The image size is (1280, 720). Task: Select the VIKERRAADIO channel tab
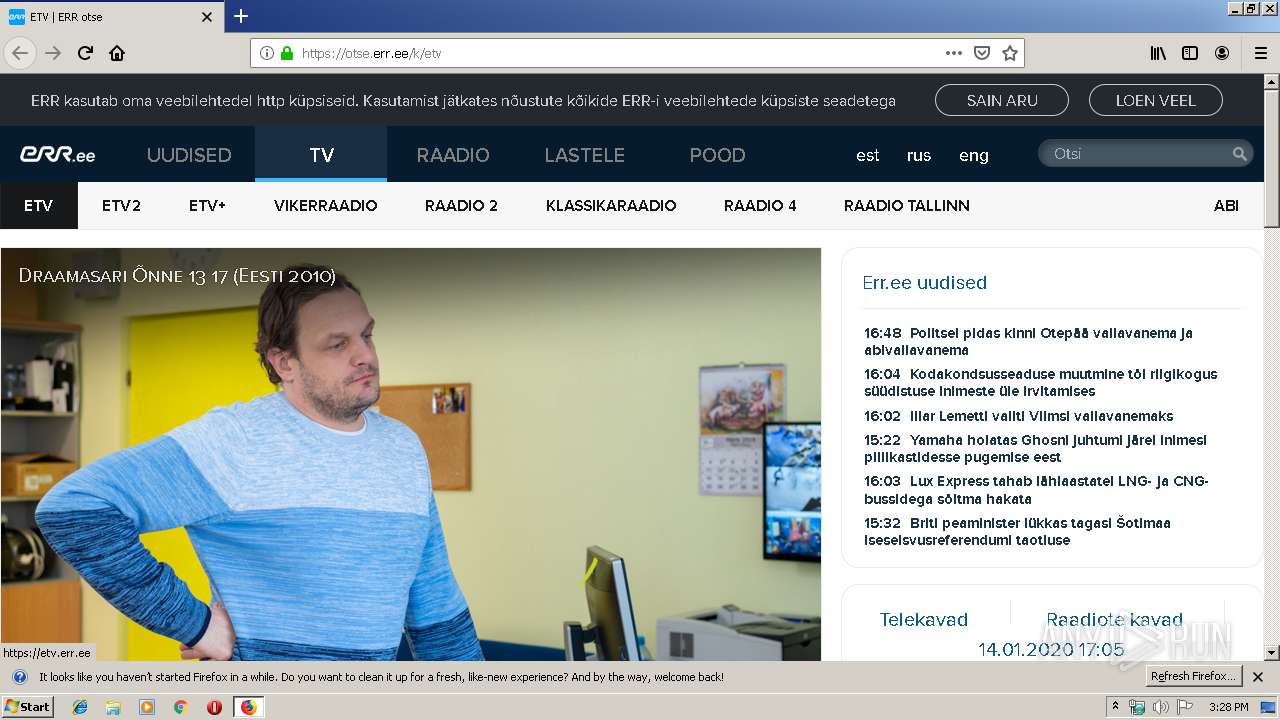tap(325, 205)
